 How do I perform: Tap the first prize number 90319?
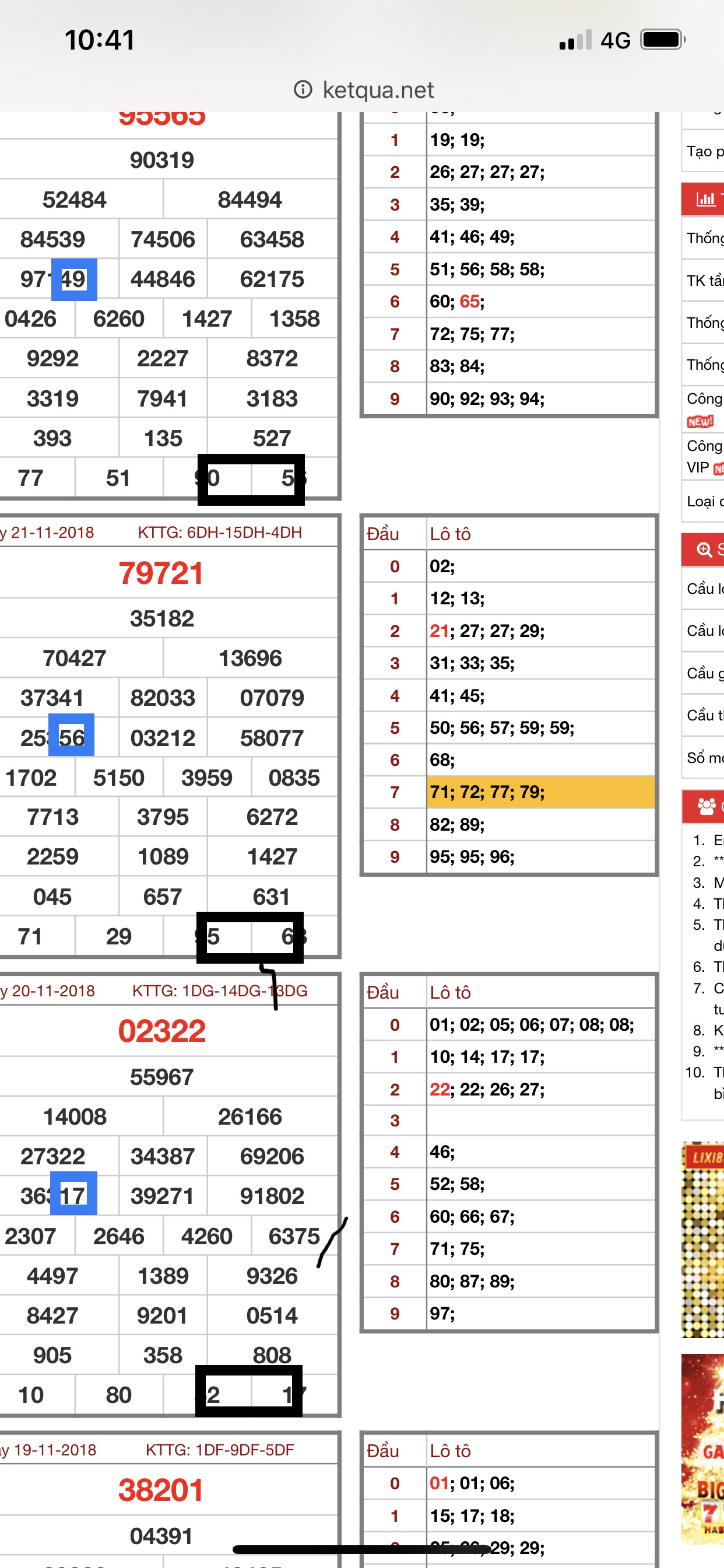(x=162, y=160)
